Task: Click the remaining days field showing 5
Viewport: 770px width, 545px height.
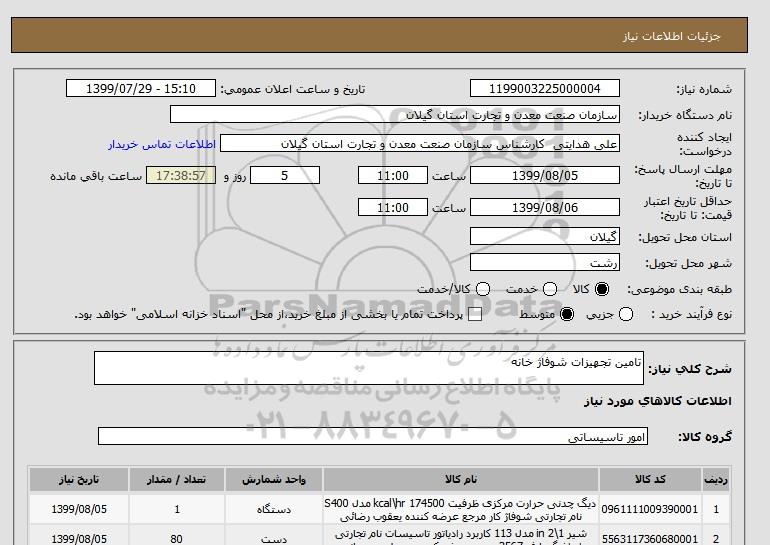Action: [x=285, y=175]
